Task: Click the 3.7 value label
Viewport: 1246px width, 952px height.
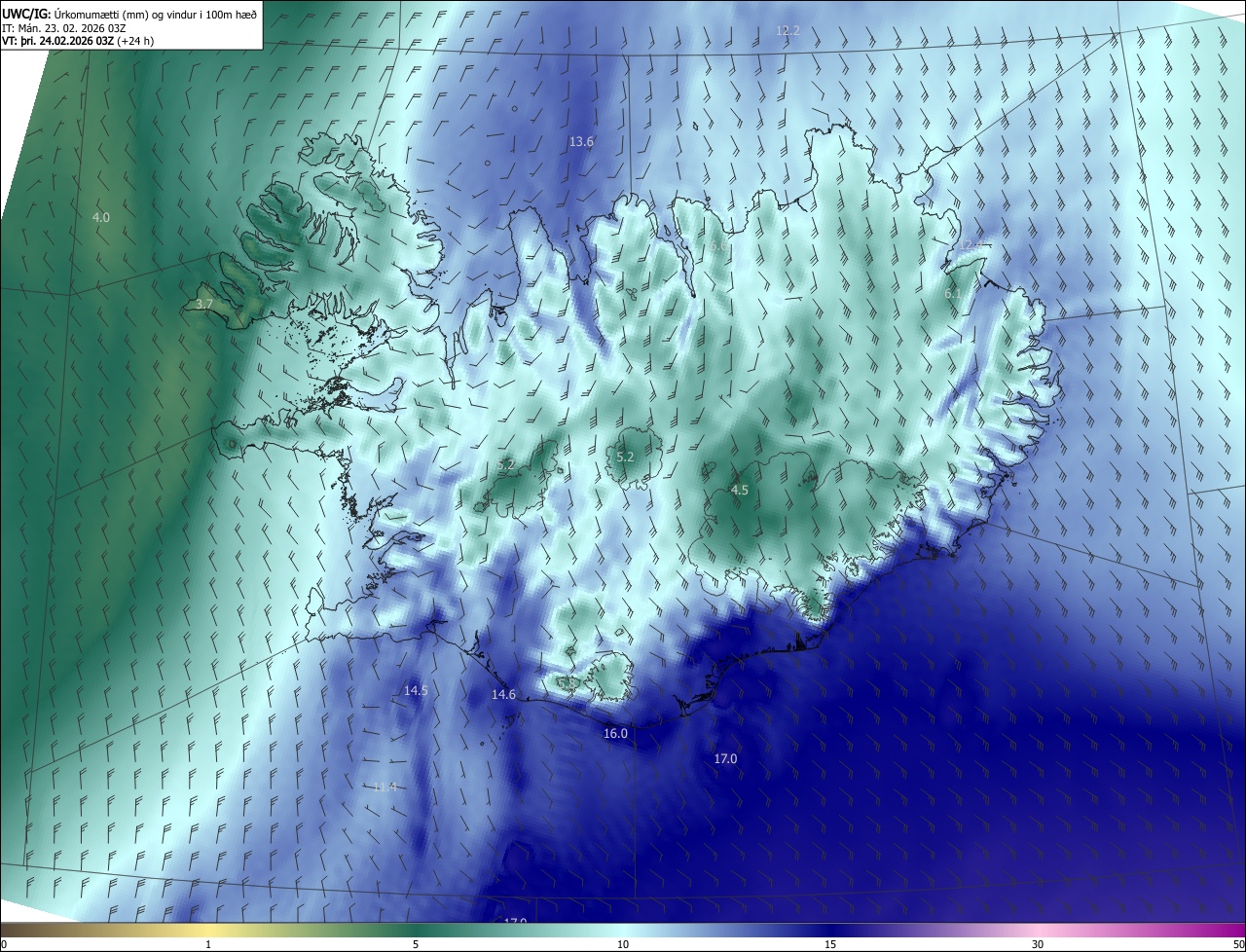Action: [204, 305]
